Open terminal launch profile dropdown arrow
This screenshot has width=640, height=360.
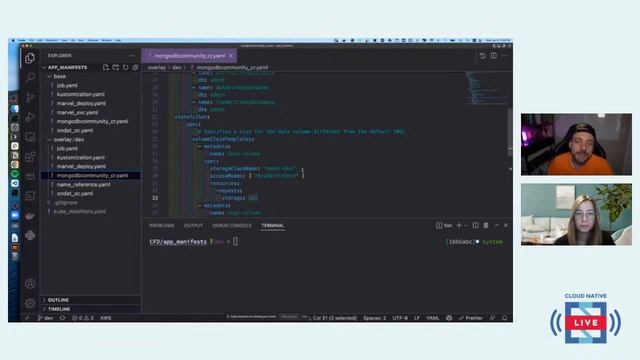(x=466, y=225)
